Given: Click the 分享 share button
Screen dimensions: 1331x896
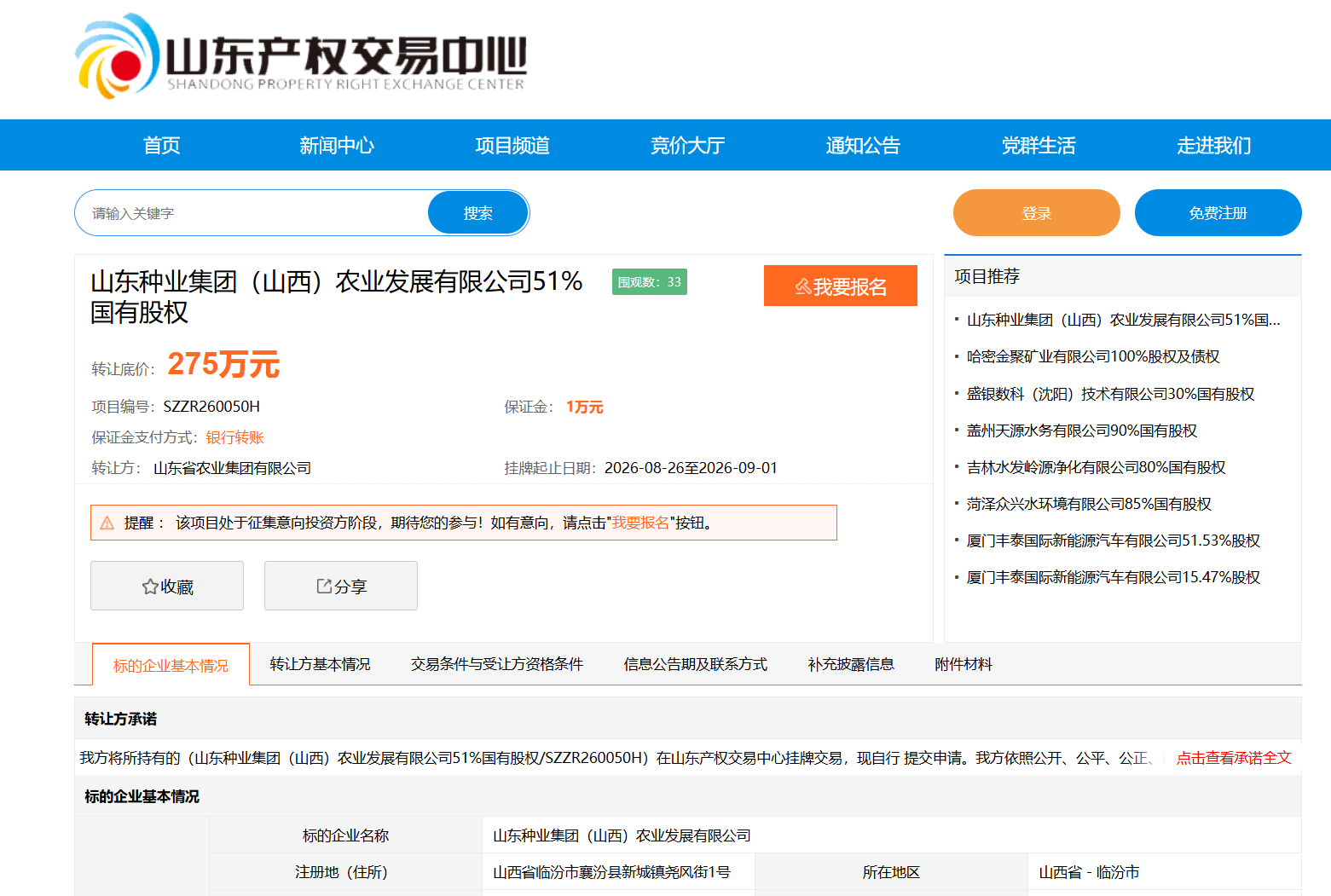Looking at the screenshot, I should click(x=341, y=586).
